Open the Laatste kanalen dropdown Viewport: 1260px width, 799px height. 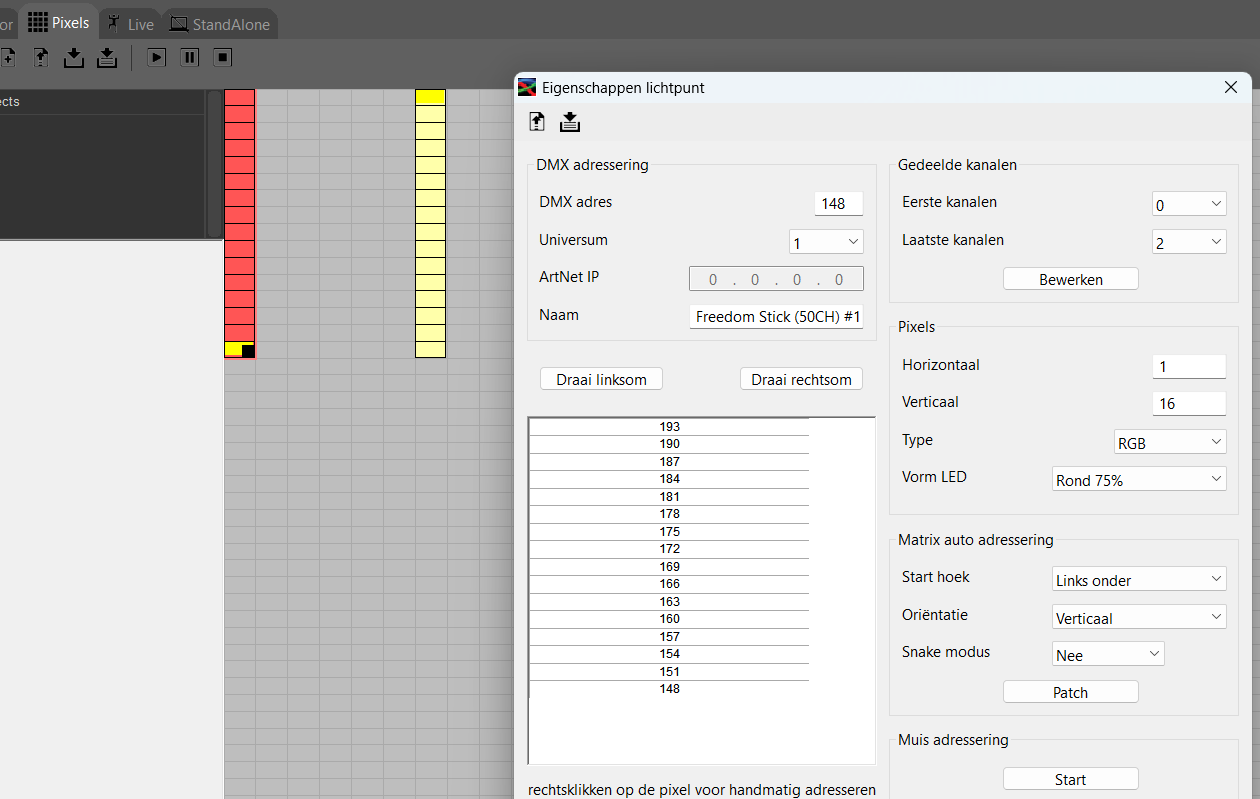point(1189,242)
